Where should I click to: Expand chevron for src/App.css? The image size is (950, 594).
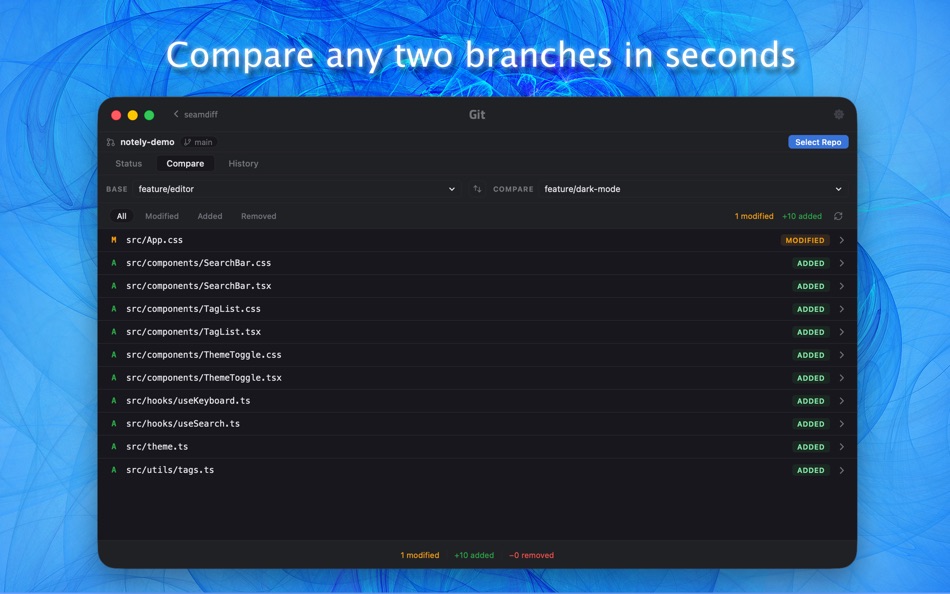coord(842,240)
